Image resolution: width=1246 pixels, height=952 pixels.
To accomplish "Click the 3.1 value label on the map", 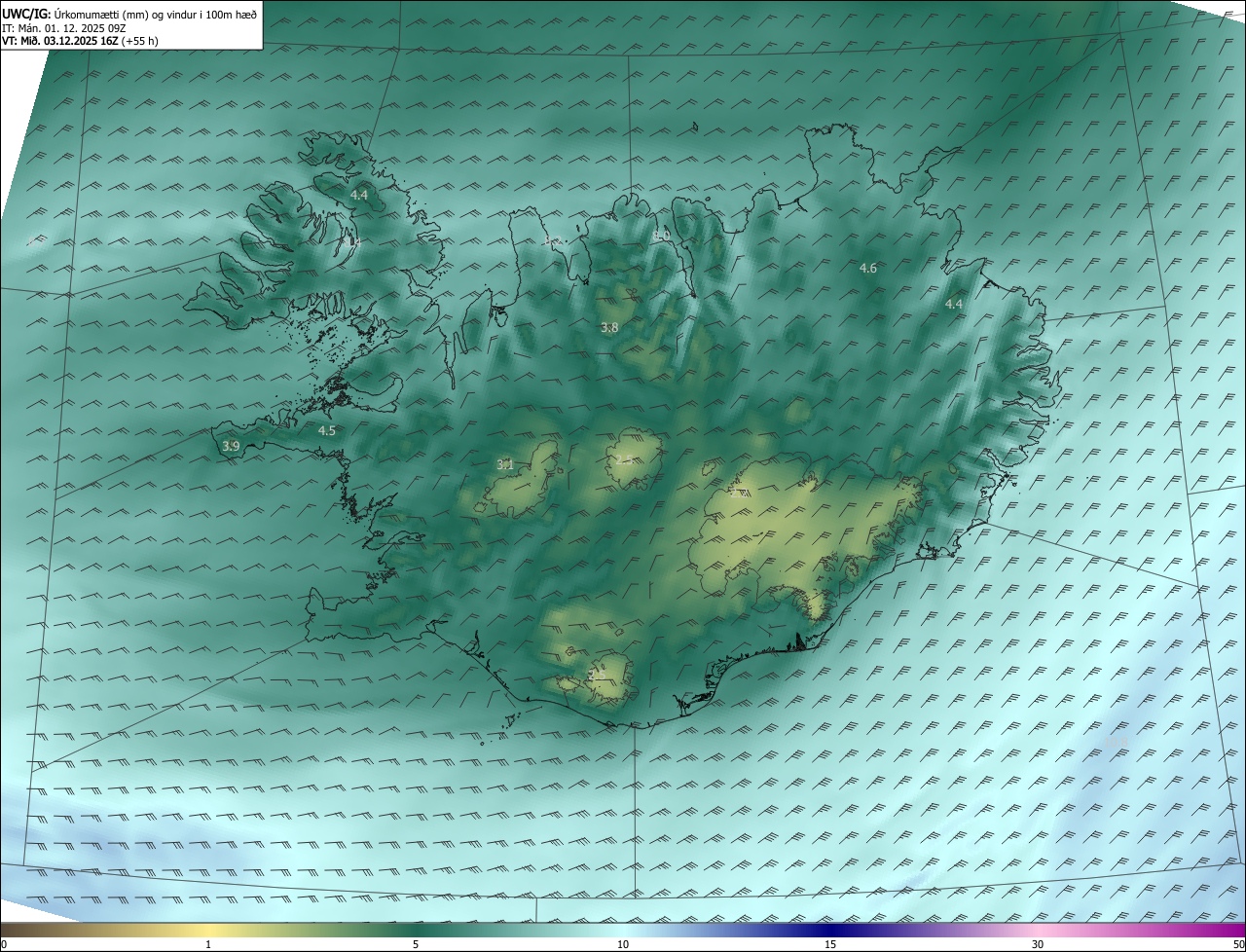I will [505, 464].
